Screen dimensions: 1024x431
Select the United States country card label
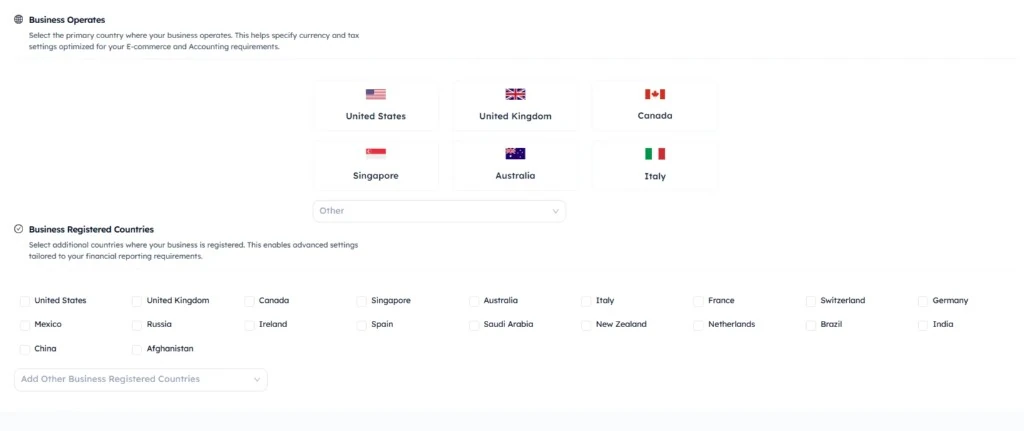[x=376, y=116]
